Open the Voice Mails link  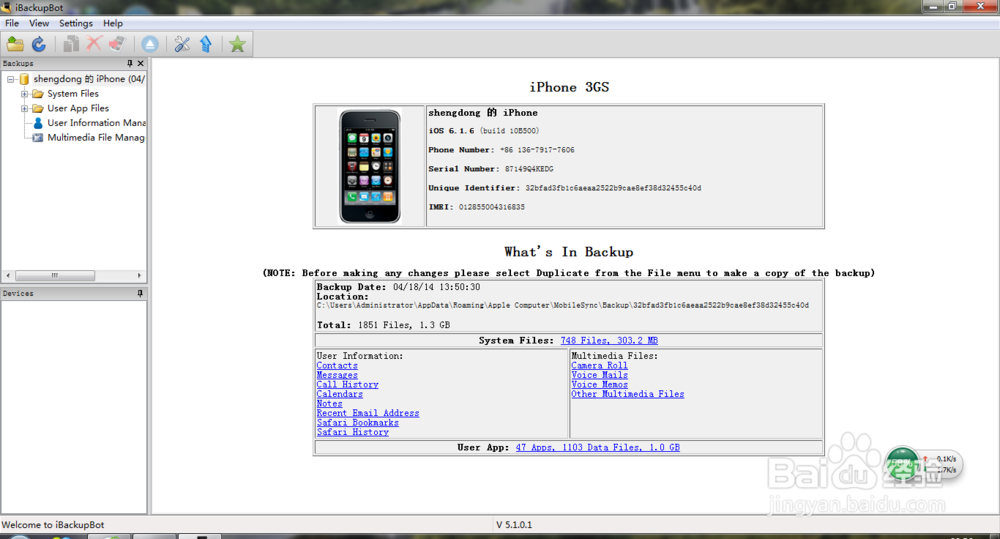point(599,375)
